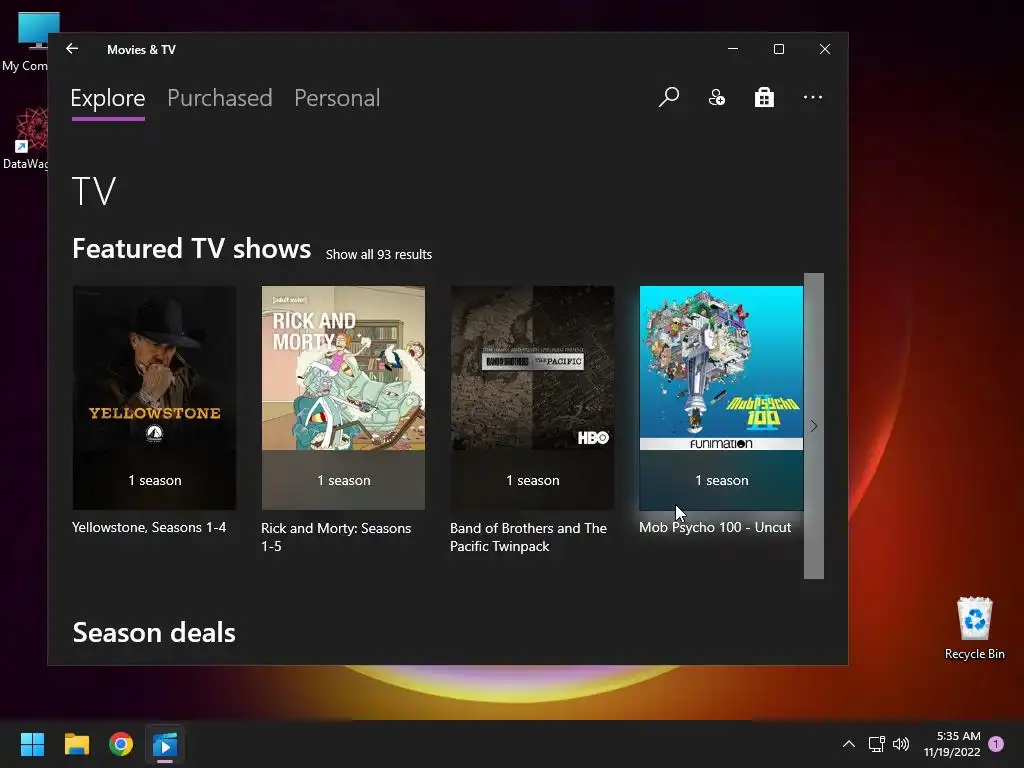Open the Rick and Morty poster
This screenshot has height=768, width=1024.
coord(344,398)
